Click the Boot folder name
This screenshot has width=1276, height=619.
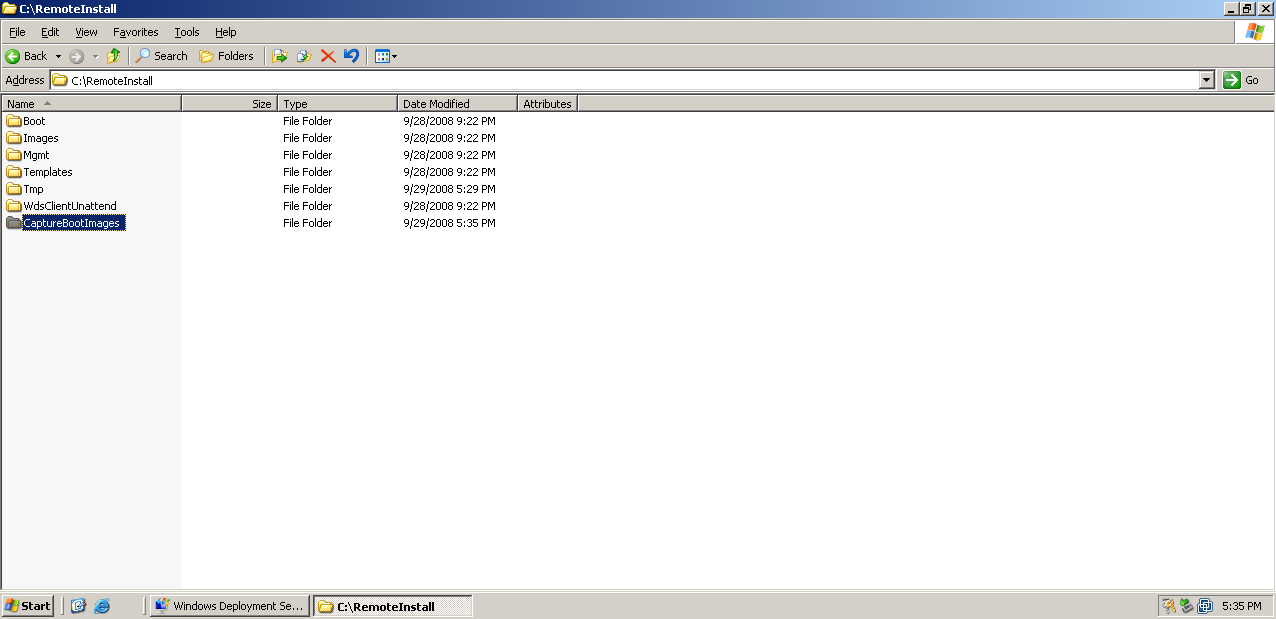click(34, 121)
